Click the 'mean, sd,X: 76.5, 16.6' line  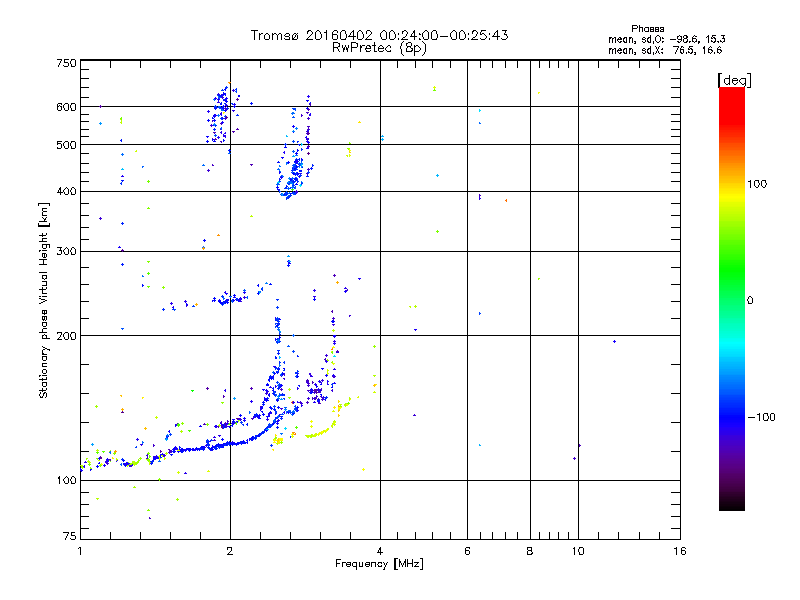point(665,50)
